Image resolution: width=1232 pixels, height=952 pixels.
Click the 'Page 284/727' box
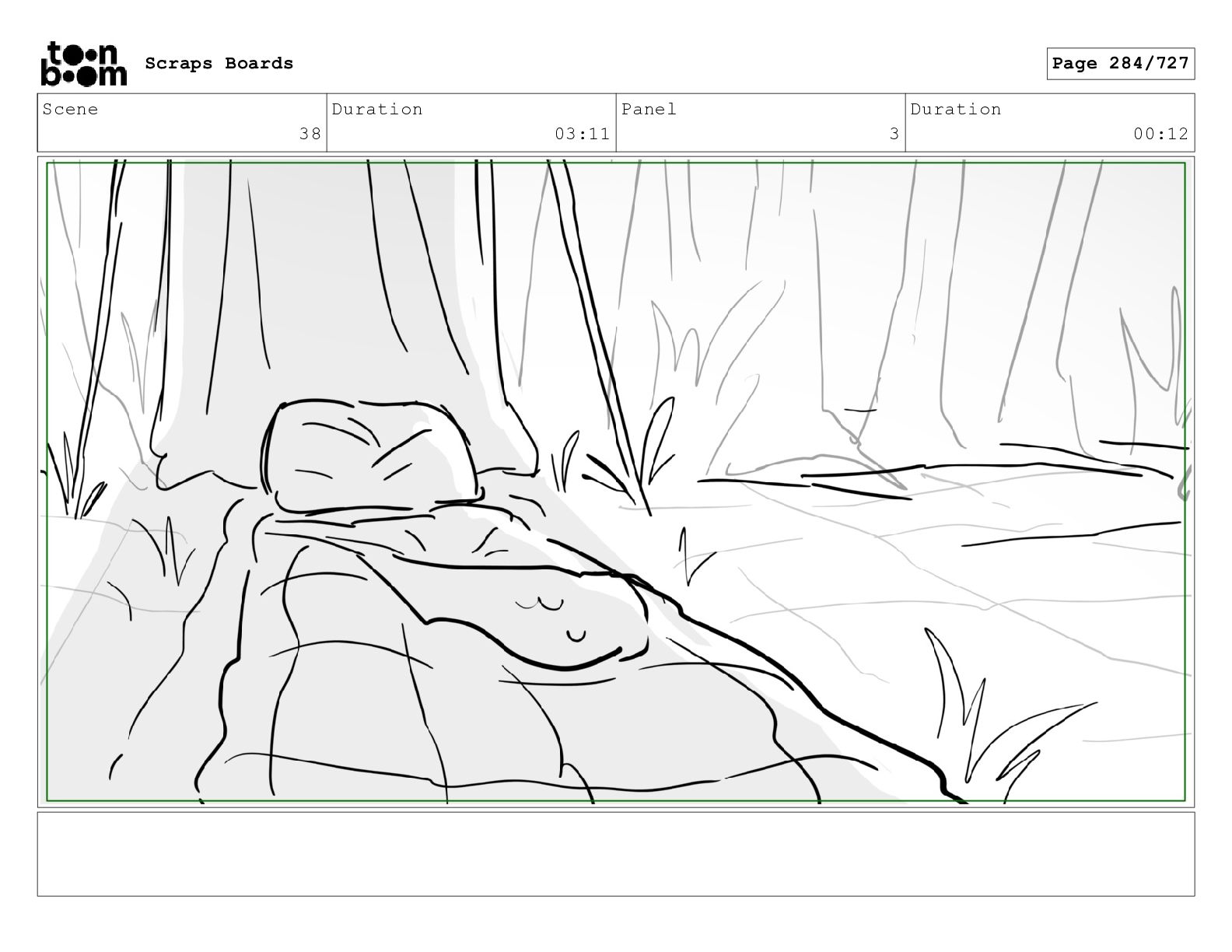pyautogui.click(x=1120, y=64)
